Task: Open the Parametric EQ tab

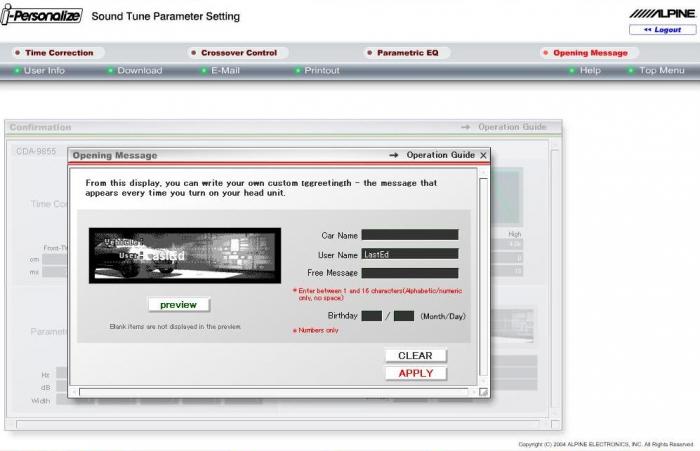Action: pyautogui.click(x=407, y=53)
